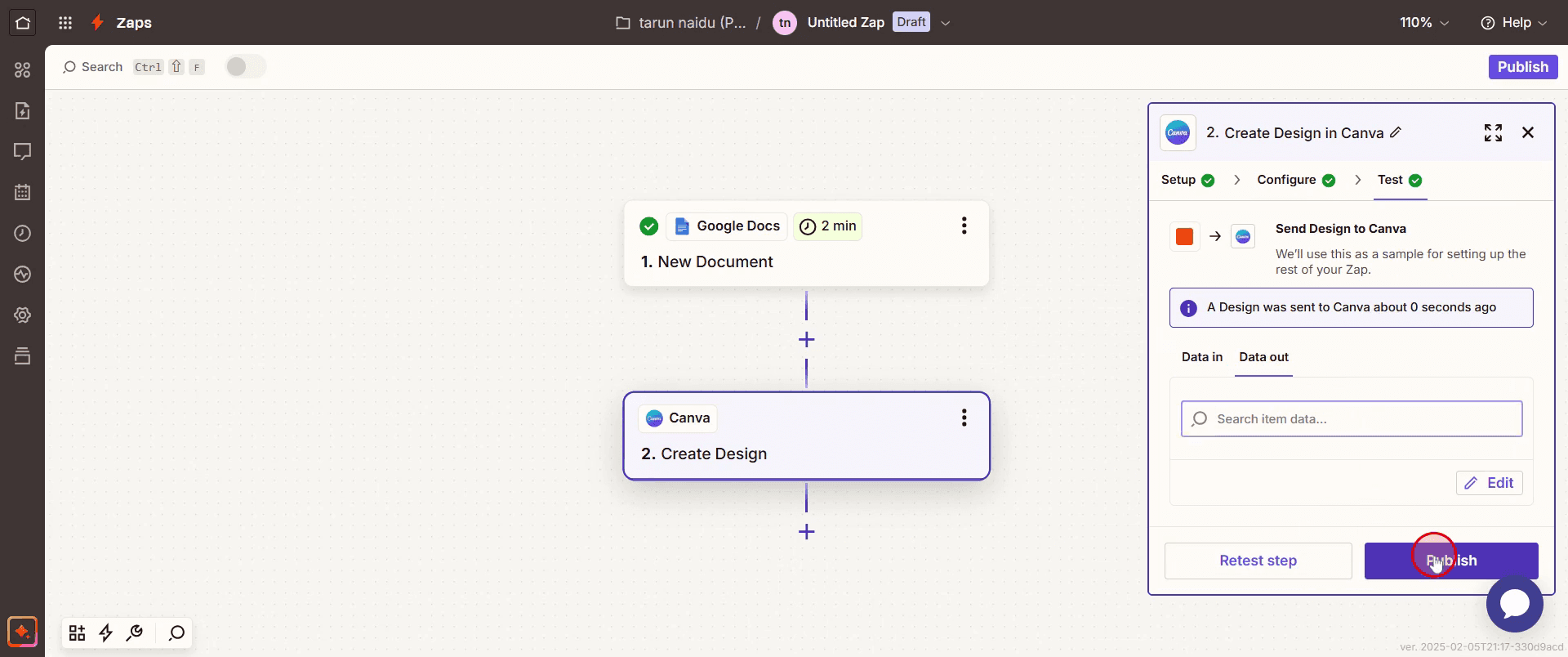Click the 2 min polling badge

pos(827,226)
